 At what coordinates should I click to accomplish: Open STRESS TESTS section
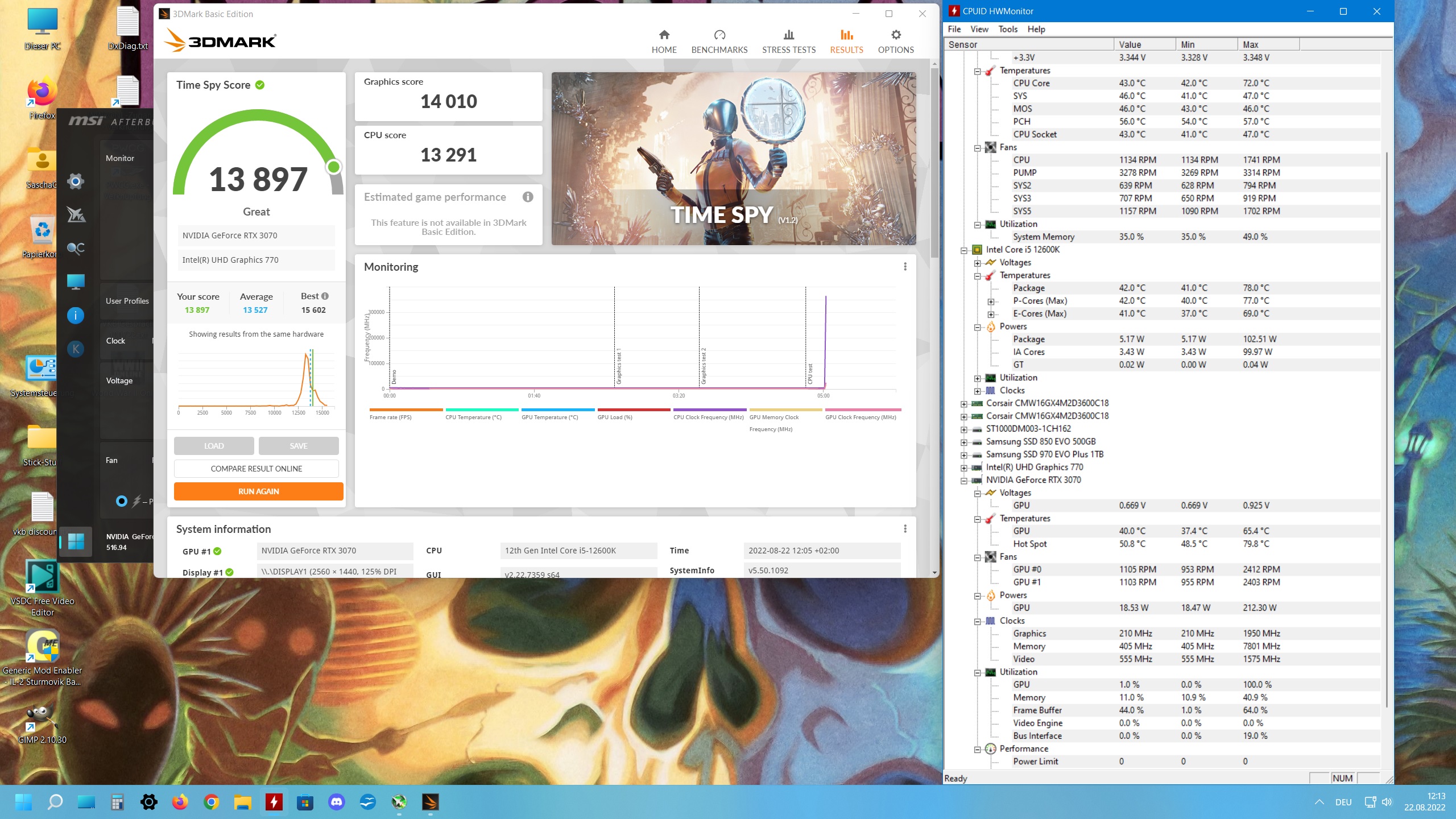[788, 42]
